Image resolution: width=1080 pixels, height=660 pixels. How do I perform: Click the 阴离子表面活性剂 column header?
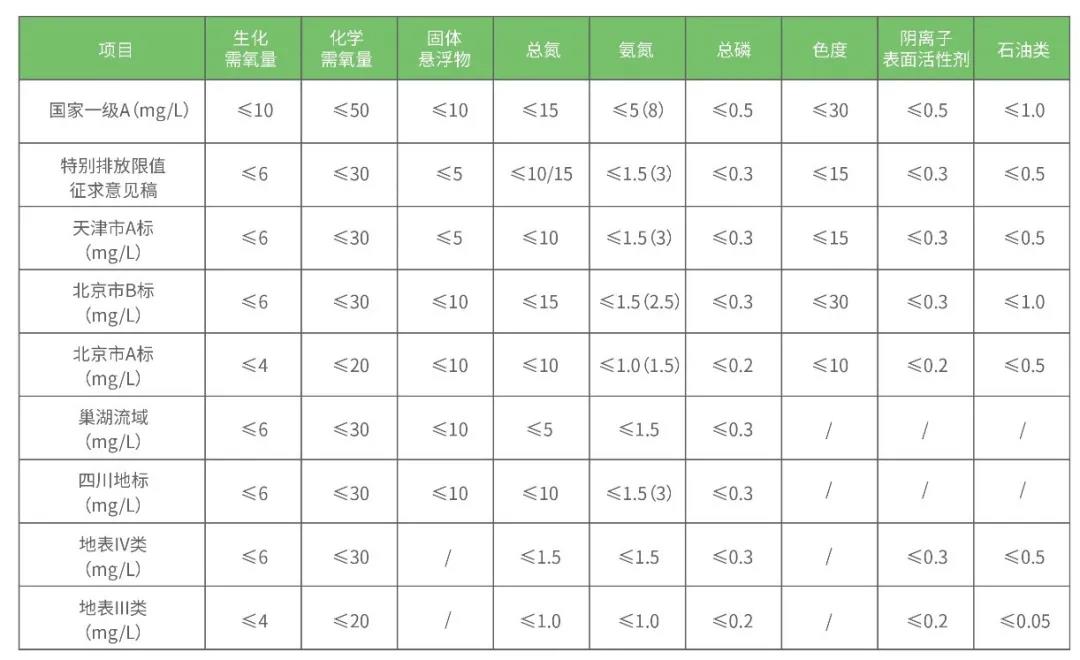point(925,49)
